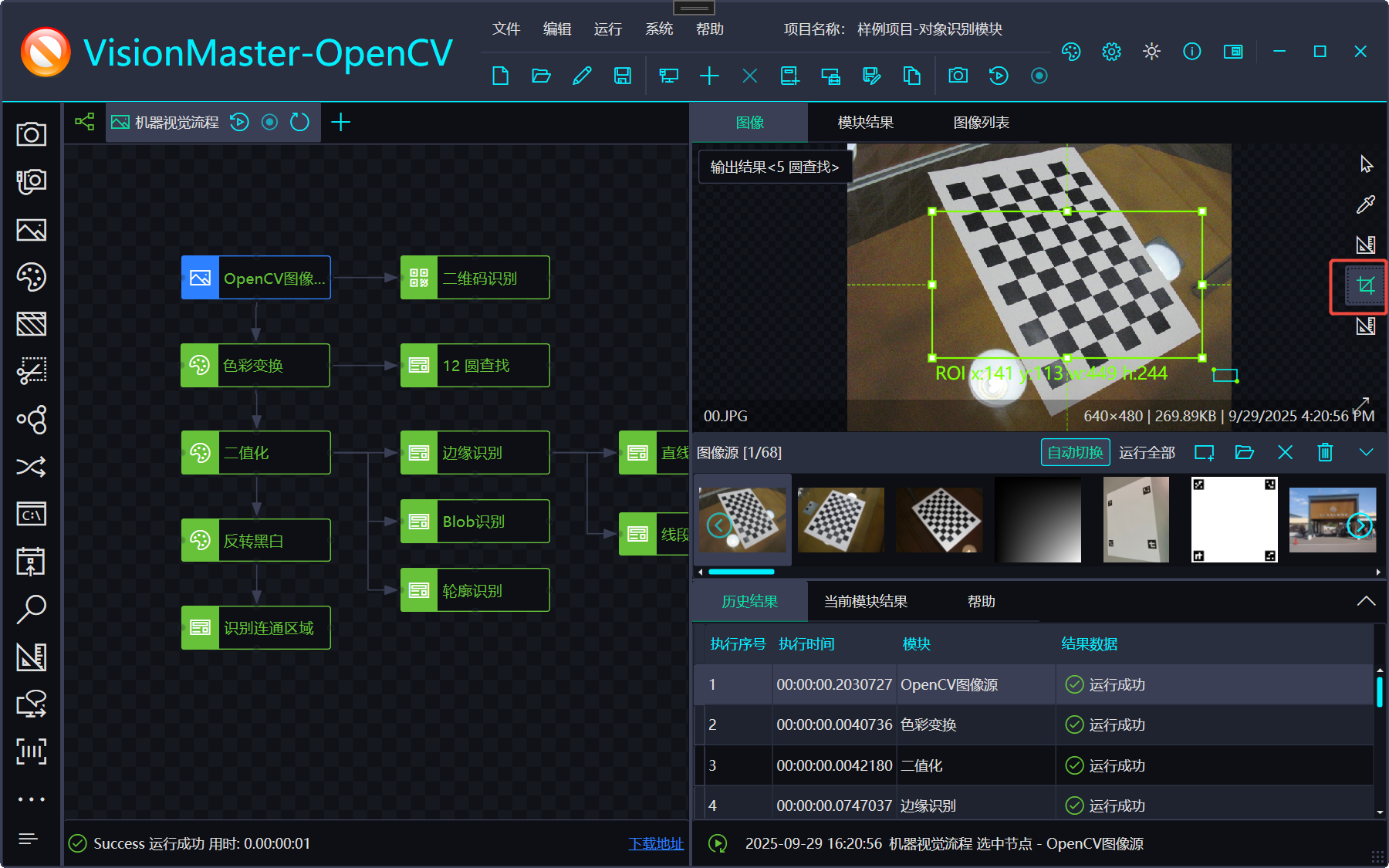The width and height of the screenshot is (1389, 868).
Task: Select the image source tool in left sidebar
Action: [32, 230]
